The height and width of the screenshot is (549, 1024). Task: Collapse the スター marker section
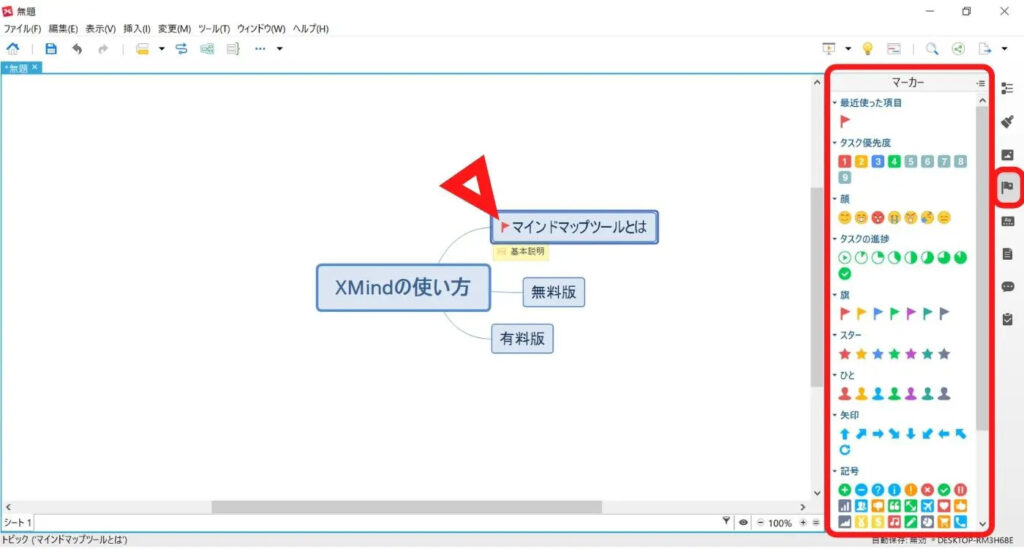pos(835,335)
